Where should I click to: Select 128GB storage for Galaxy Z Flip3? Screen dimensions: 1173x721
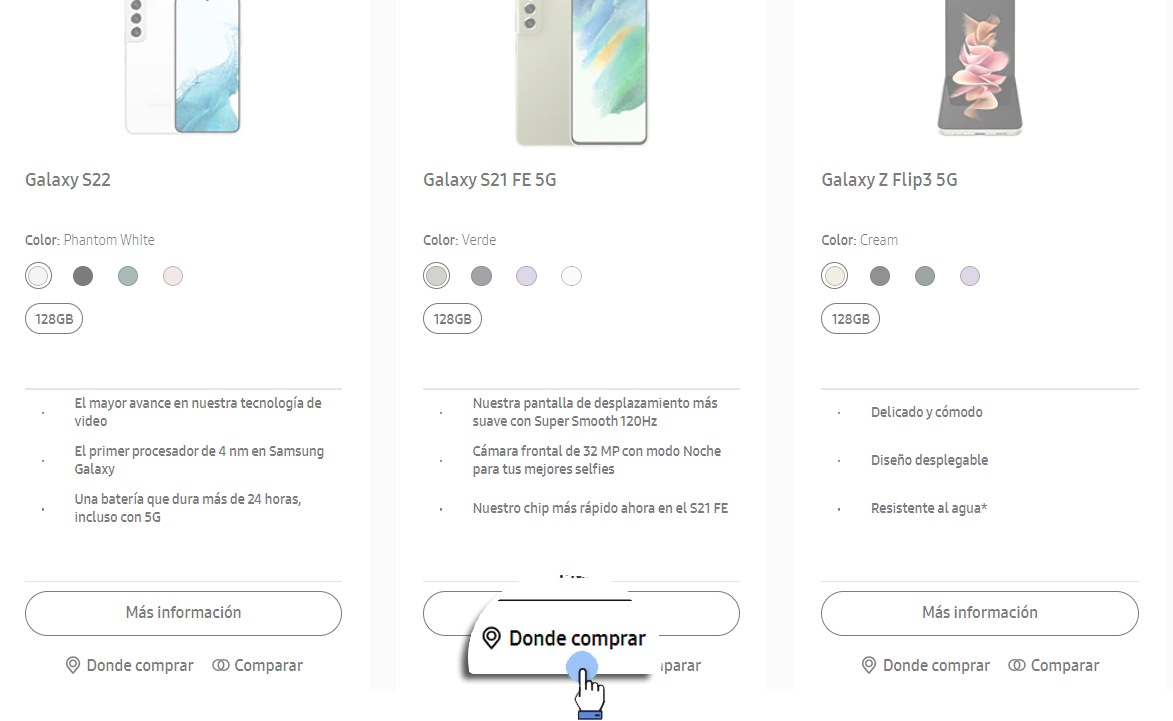850,319
